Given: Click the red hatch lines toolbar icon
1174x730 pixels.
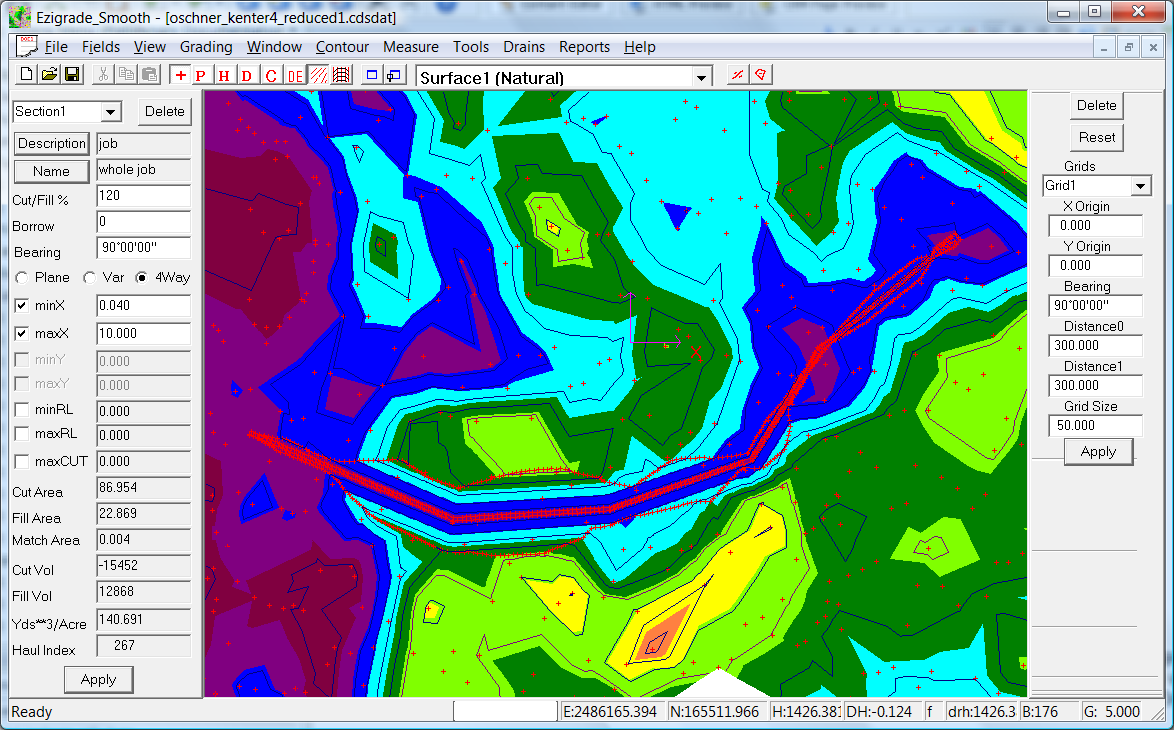Looking at the screenshot, I should click(318, 76).
